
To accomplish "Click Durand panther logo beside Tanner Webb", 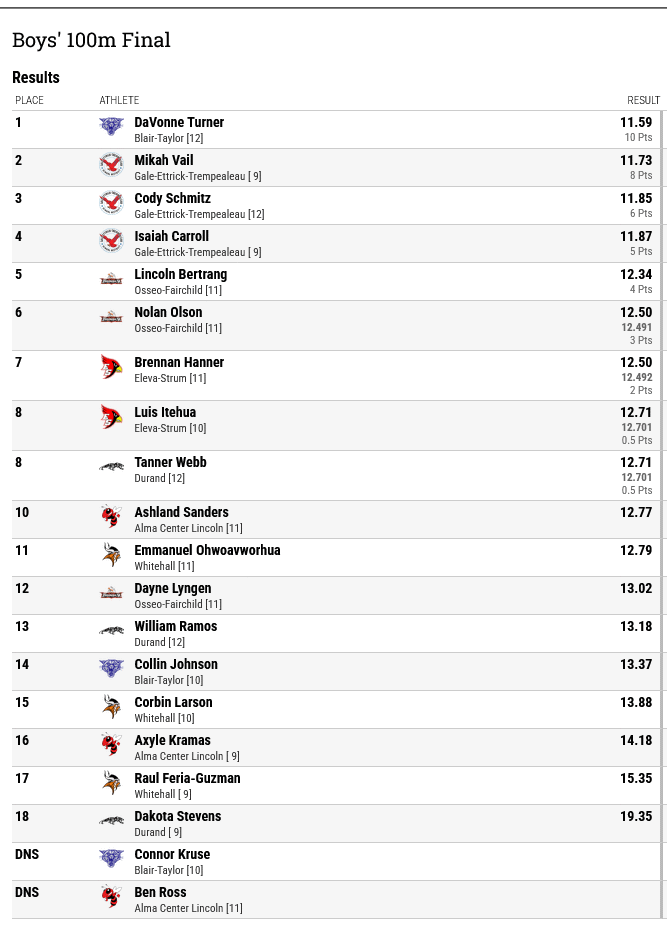I will (111, 467).
